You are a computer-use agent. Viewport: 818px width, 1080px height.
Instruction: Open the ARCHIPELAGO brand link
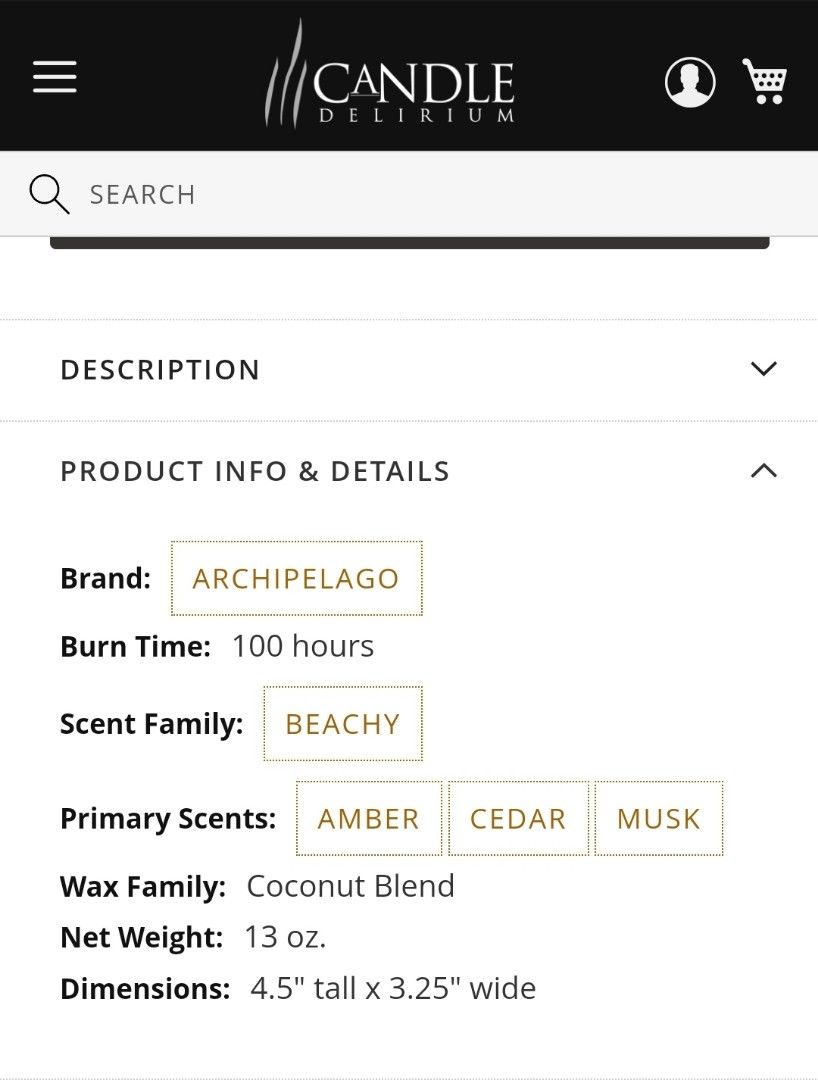295,578
